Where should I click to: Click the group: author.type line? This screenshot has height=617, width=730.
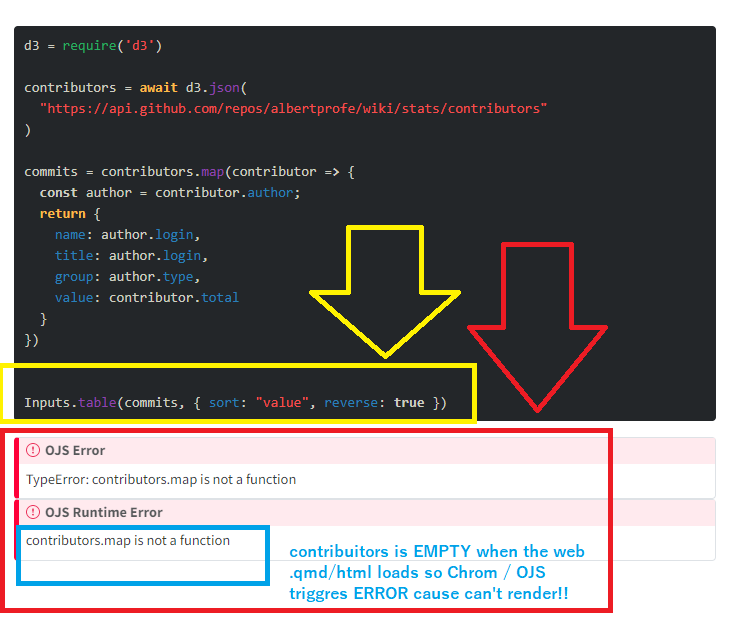[128, 277]
